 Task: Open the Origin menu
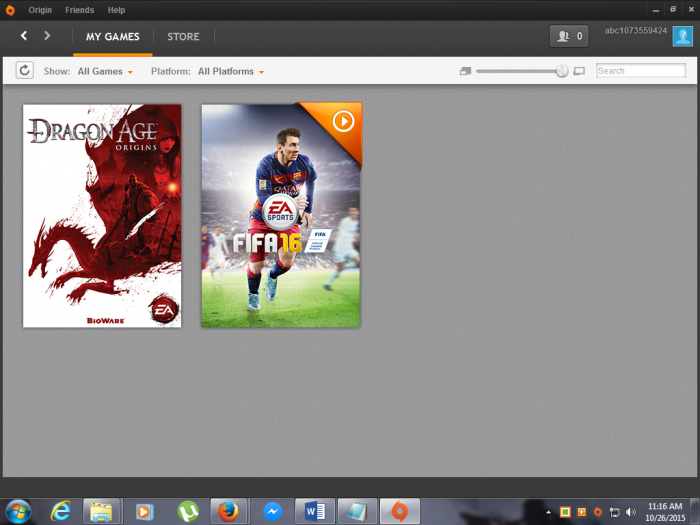pos(40,10)
